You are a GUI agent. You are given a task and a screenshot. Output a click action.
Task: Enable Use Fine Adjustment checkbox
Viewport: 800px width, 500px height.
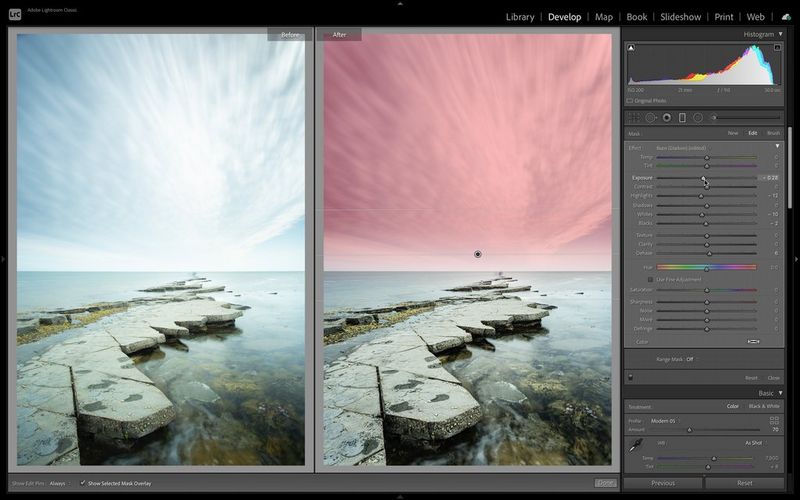tap(650, 279)
